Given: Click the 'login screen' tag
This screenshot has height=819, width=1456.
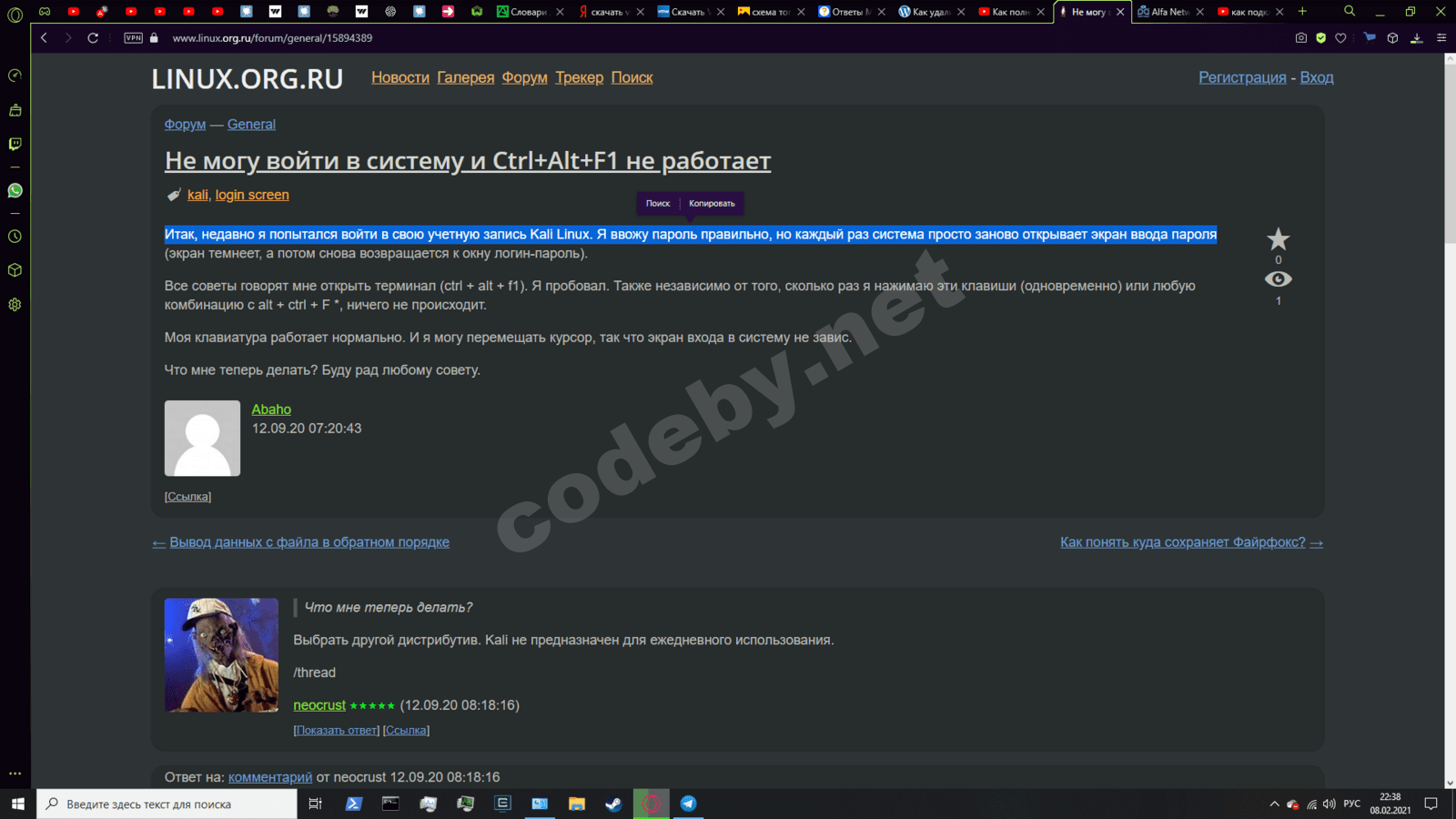Looking at the screenshot, I should click(x=252, y=195).
